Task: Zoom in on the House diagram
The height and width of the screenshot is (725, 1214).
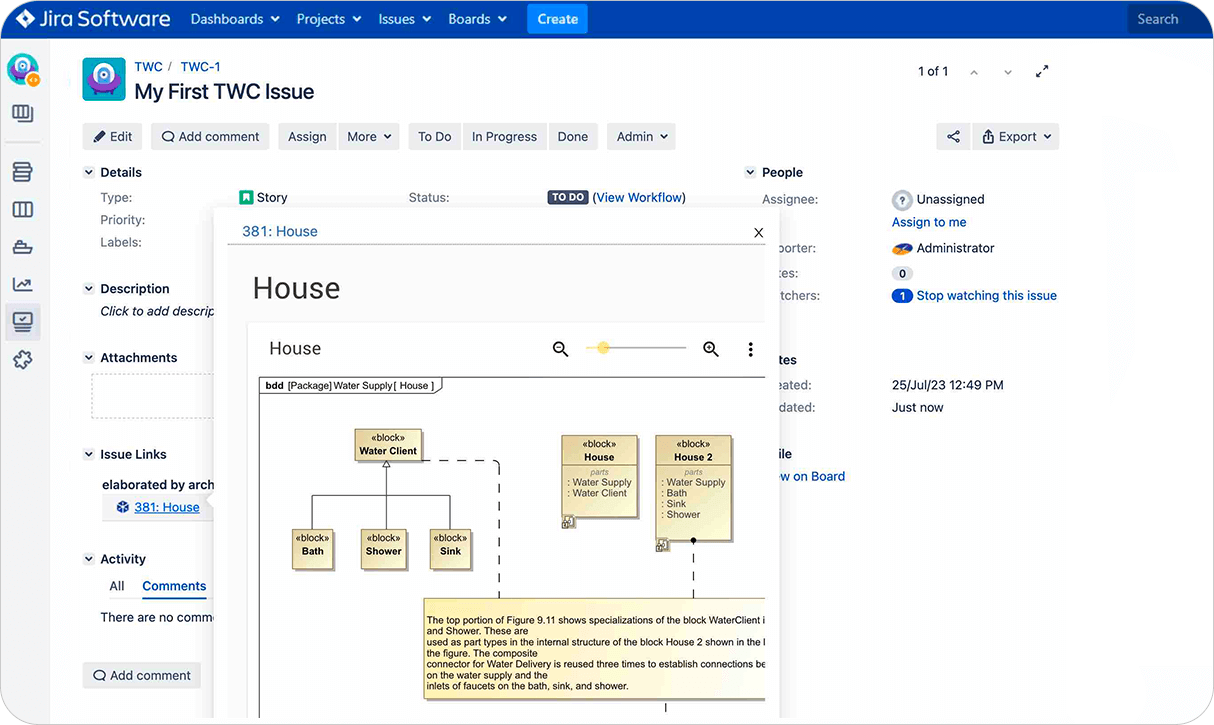Action: [x=711, y=349]
